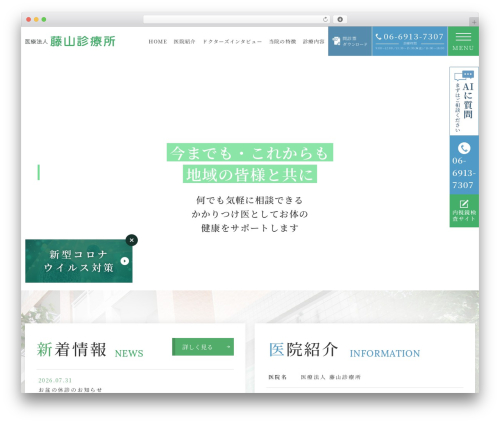Open 当院の特徴 navigation item
Screen dimensions: 500x423
pos(283,42)
